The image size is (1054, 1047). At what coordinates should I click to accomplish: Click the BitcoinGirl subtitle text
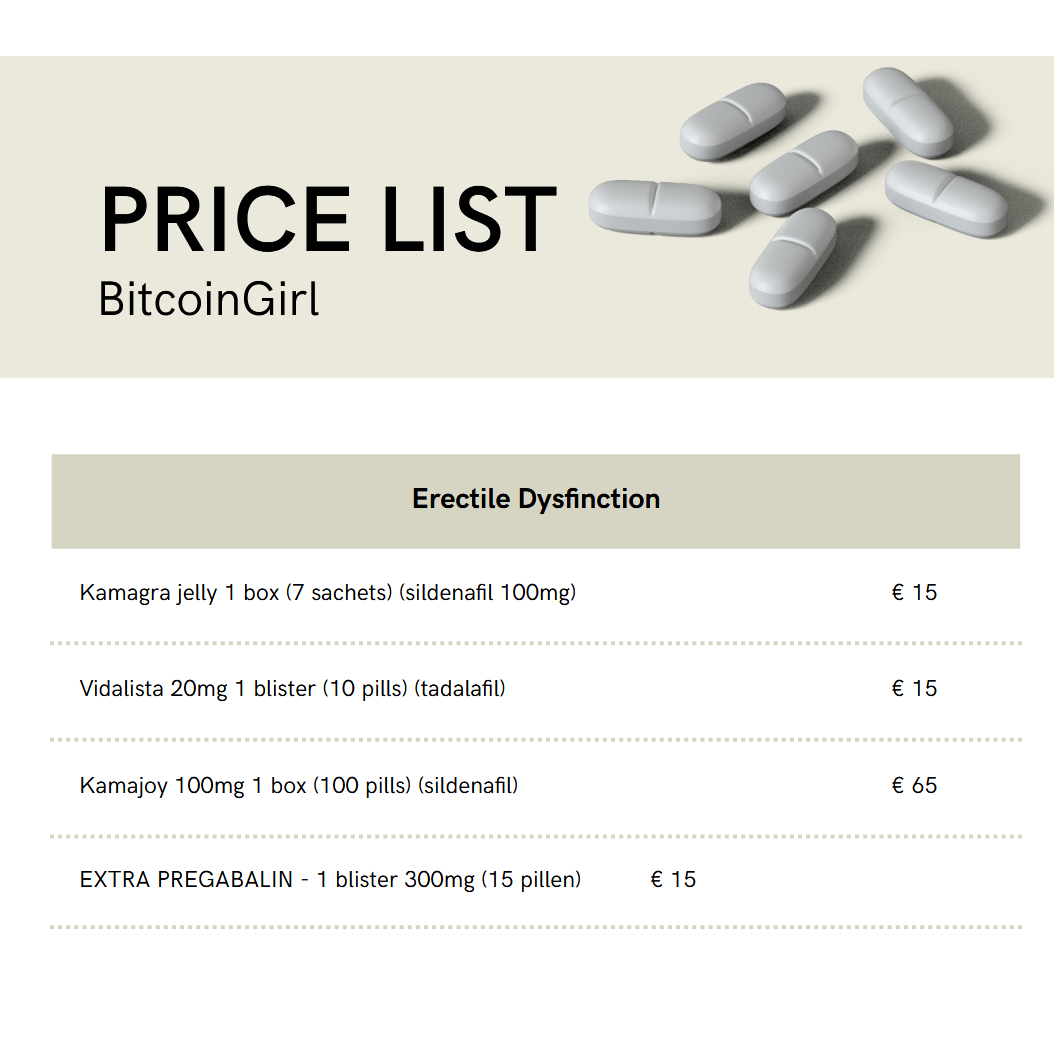209,298
